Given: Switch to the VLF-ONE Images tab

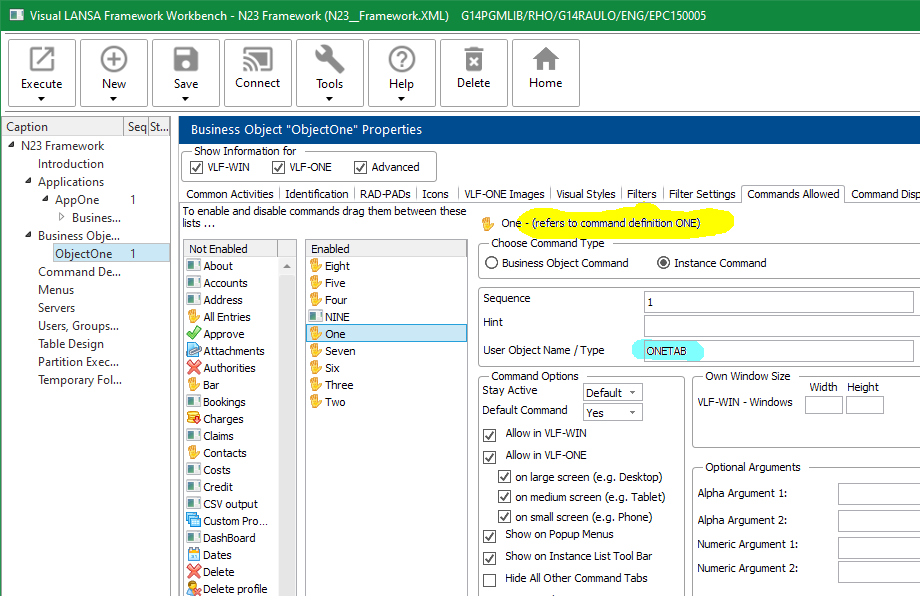Looking at the screenshot, I should pyautogui.click(x=505, y=194).
